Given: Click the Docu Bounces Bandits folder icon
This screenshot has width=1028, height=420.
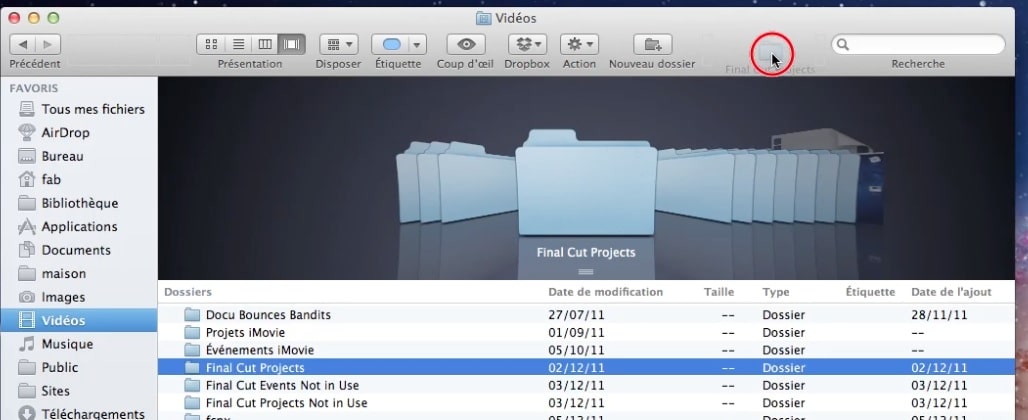Looking at the screenshot, I should (192, 315).
